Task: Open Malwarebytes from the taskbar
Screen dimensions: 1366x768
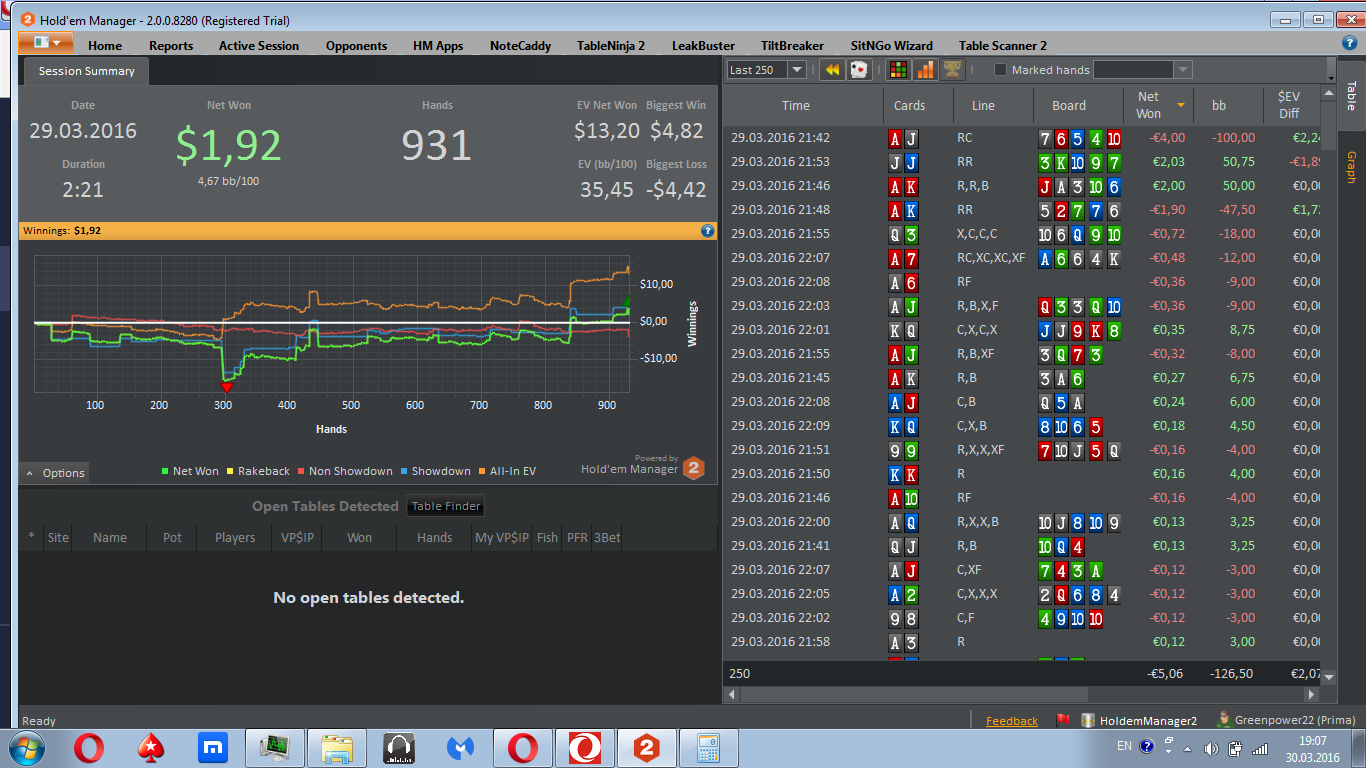Action: (x=460, y=748)
